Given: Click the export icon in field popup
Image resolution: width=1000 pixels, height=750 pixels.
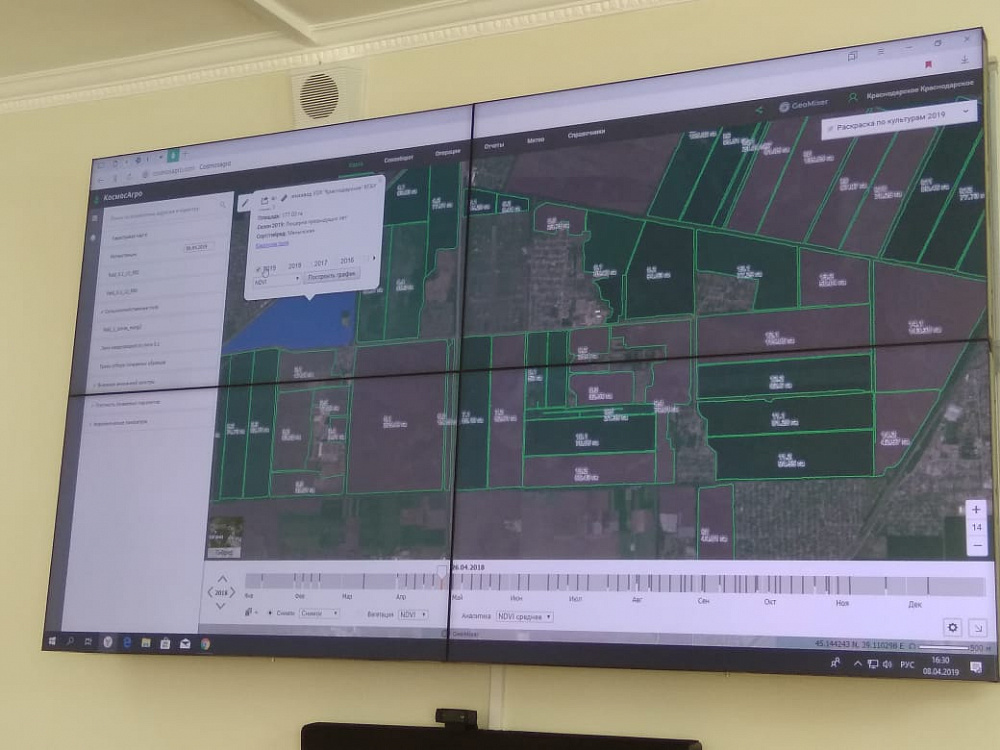Looking at the screenshot, I should [264, 200].
